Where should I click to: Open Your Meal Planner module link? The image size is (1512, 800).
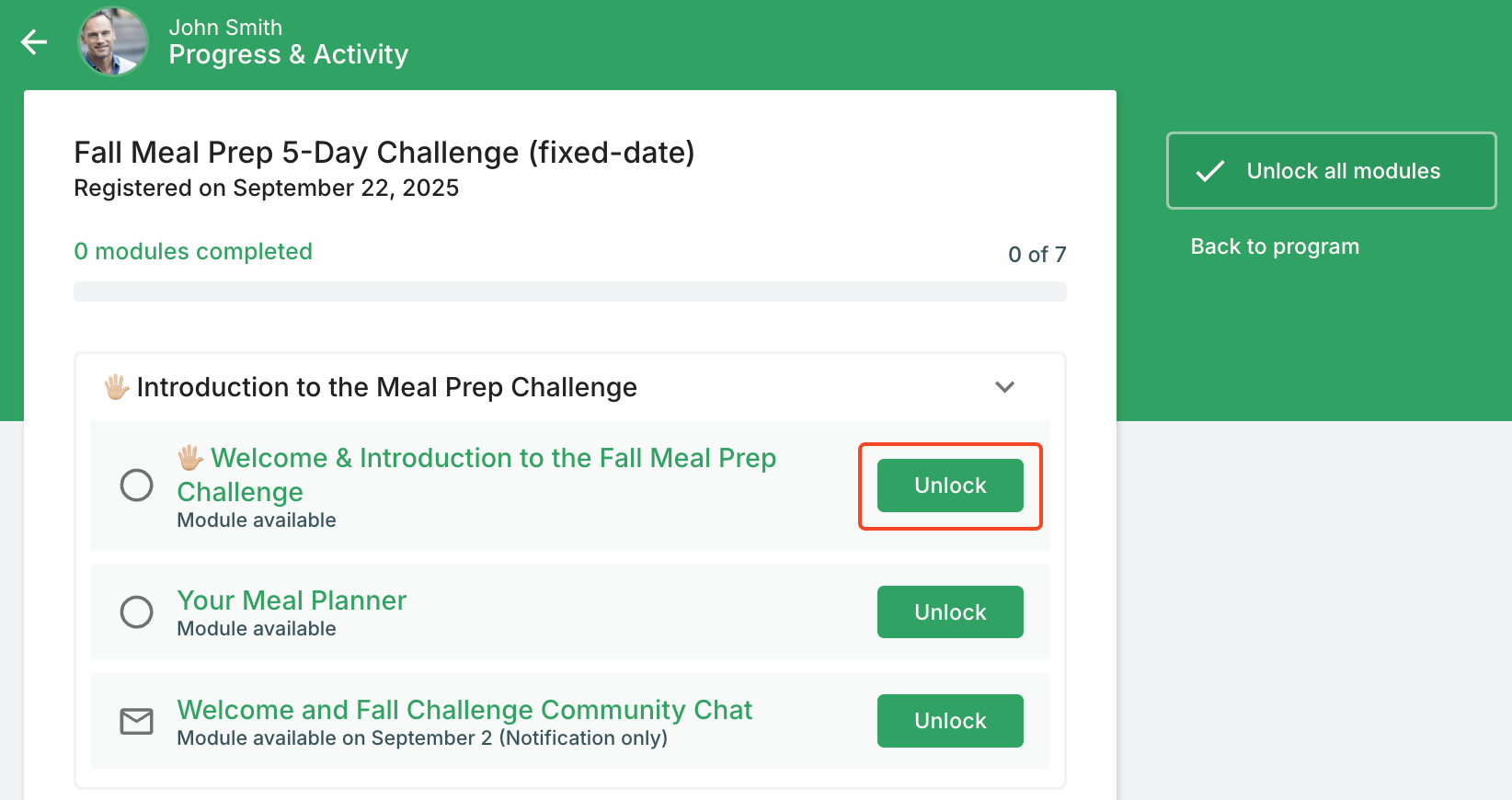point(292,600)
